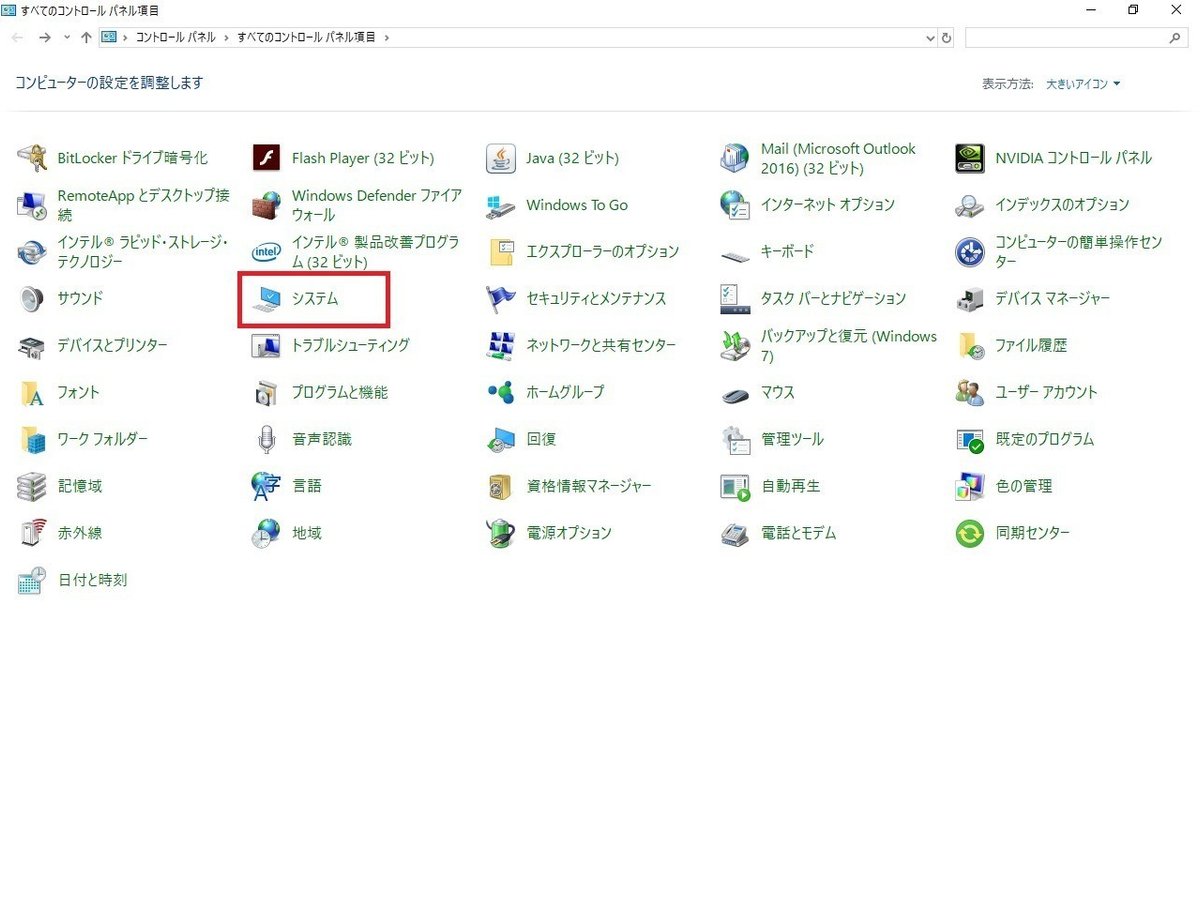Click the intel 製品改善プログラム icon
This screenshot has height=923, width=1200.
pyautogui.click(x=266, y=252)
